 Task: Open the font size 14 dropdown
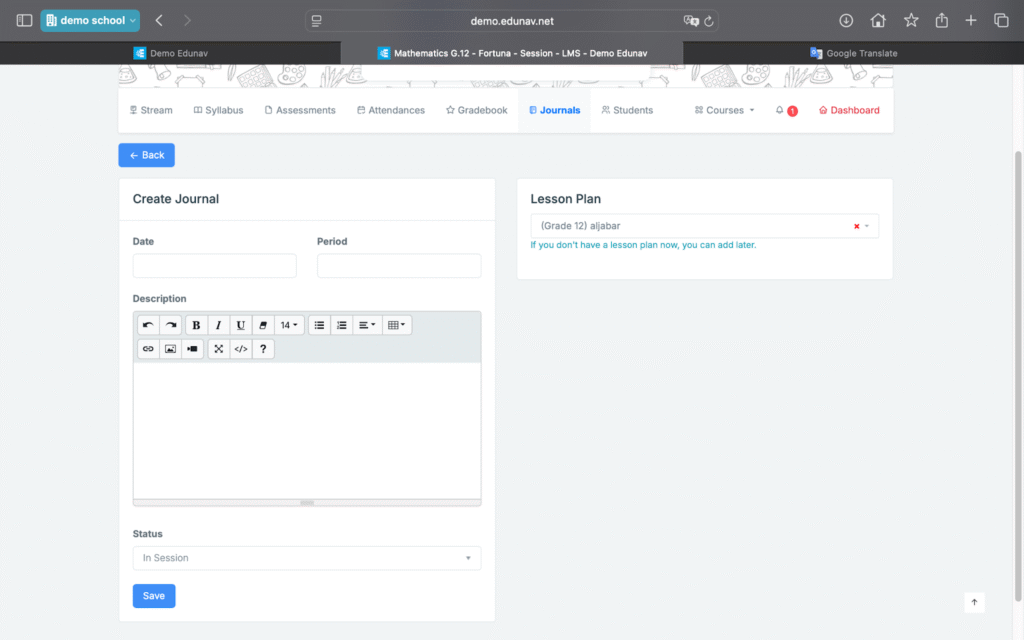point(289,325)
